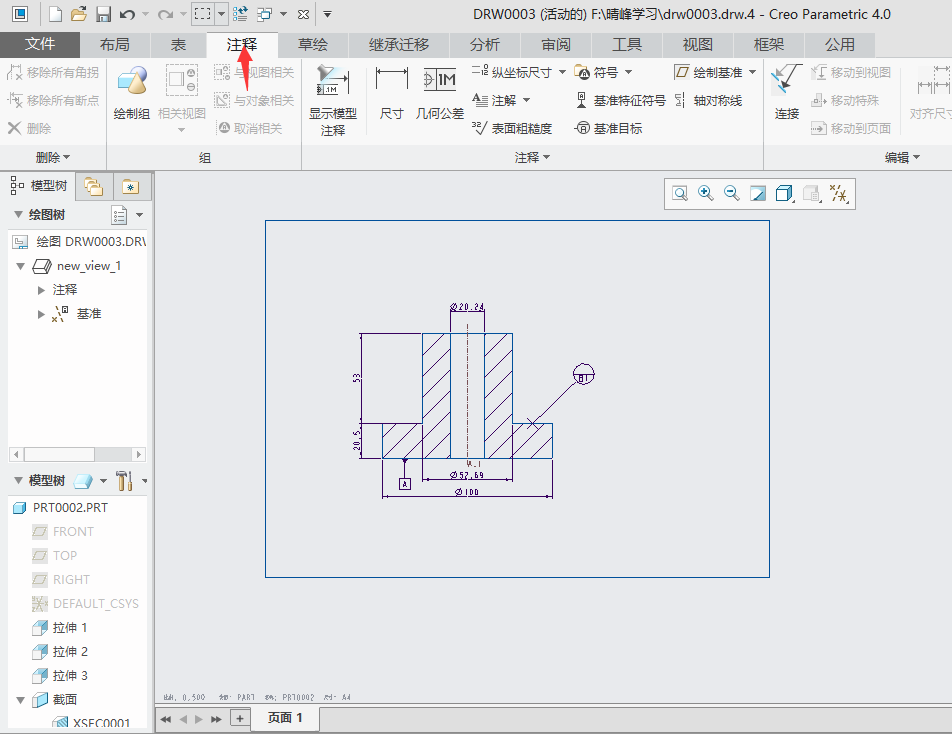Switch to the 表 table tab
The image size is (952, 734).
(x=178, y=44)
